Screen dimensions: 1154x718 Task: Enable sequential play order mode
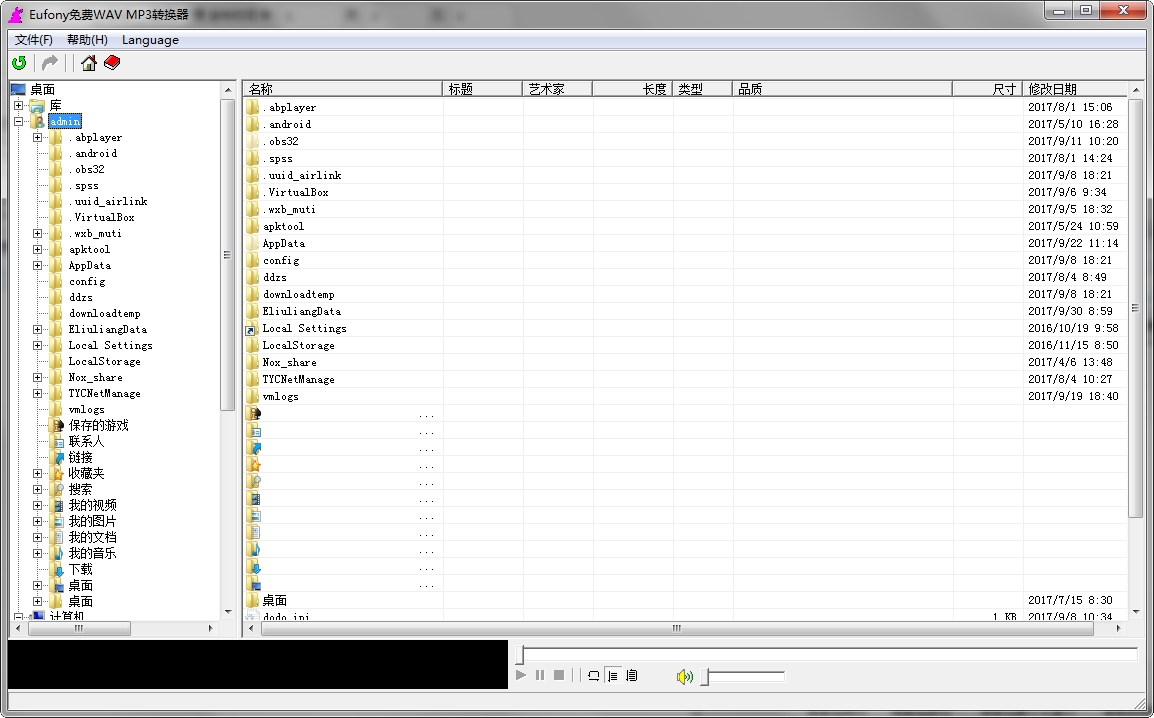point(613,675)
